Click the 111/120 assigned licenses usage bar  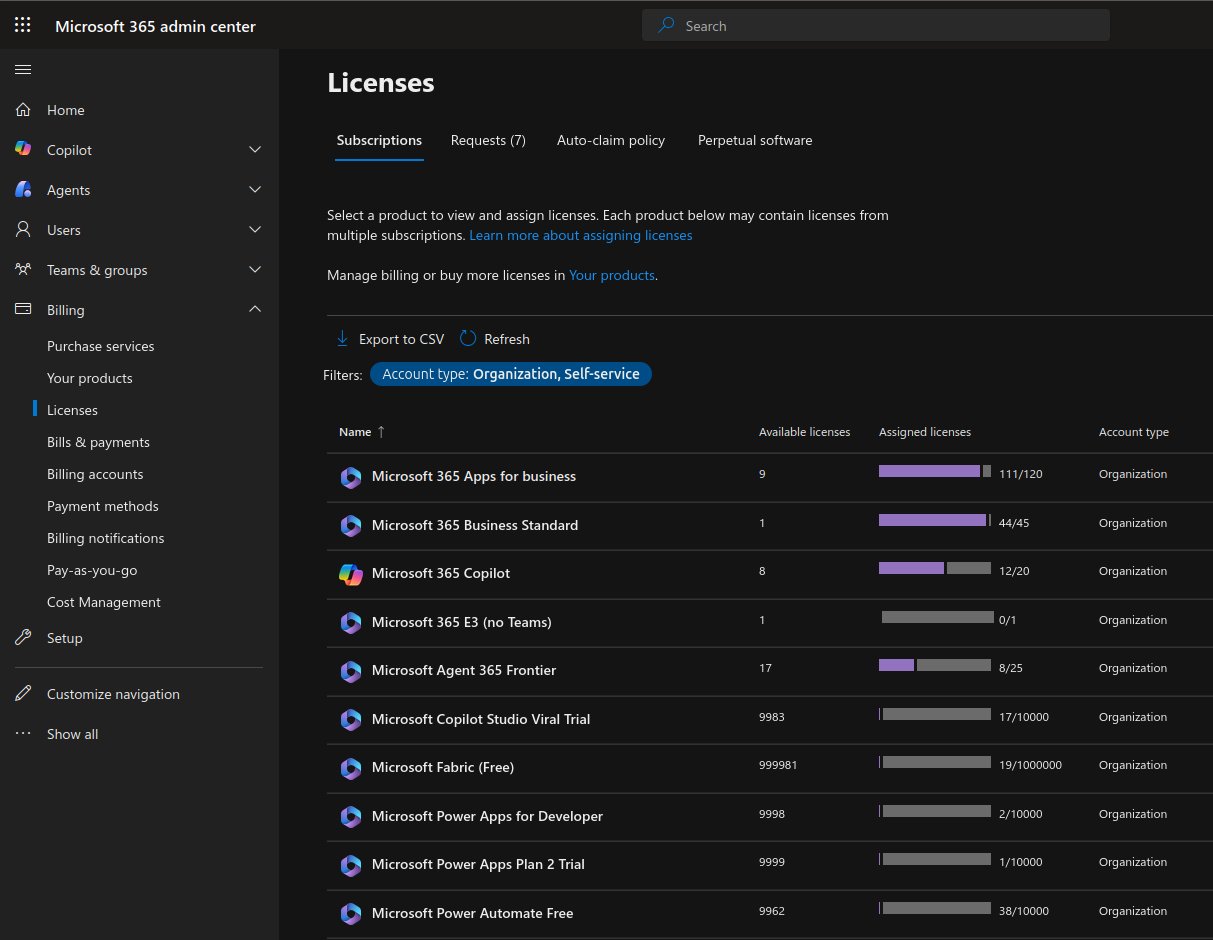click(935, 471)
